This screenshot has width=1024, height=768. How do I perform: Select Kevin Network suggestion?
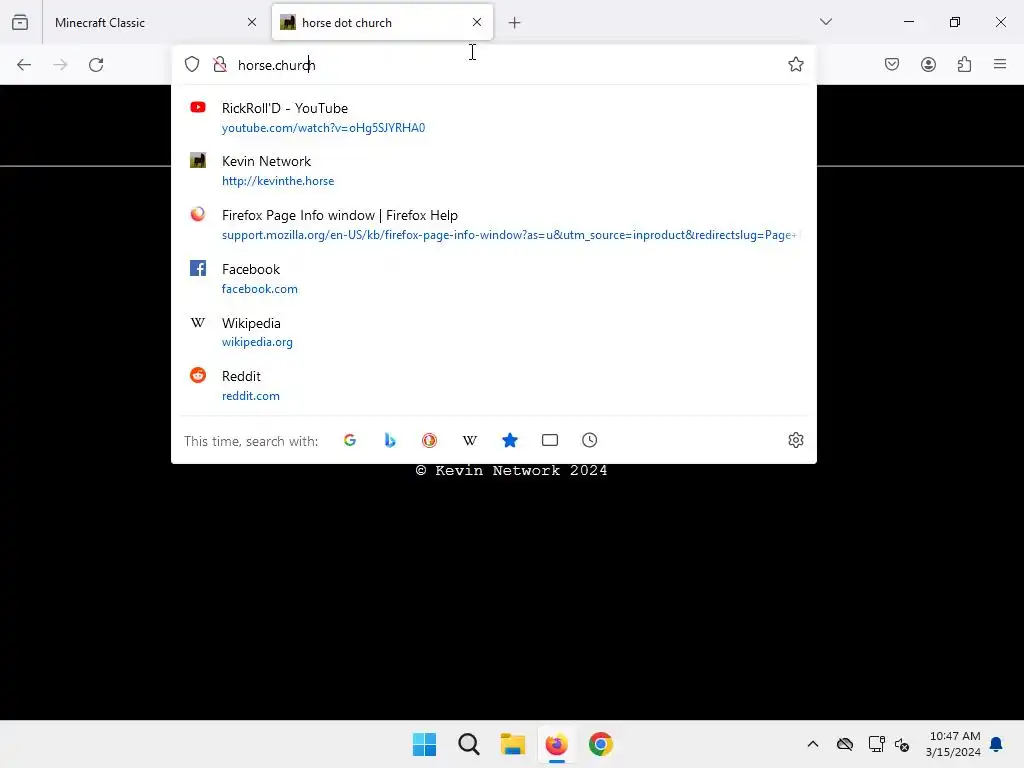[494, 171]
